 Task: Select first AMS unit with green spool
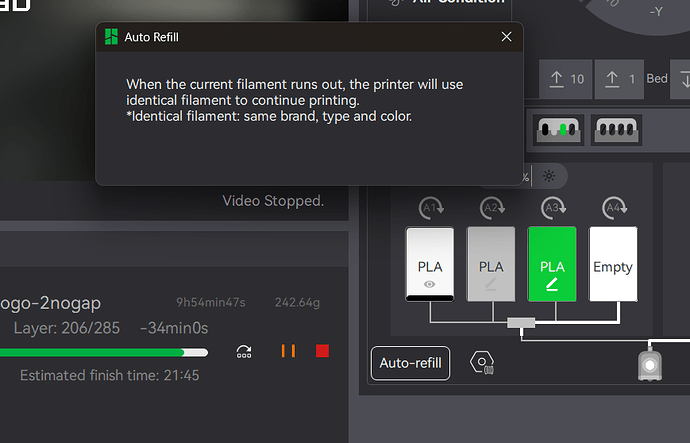click(558, 130)
